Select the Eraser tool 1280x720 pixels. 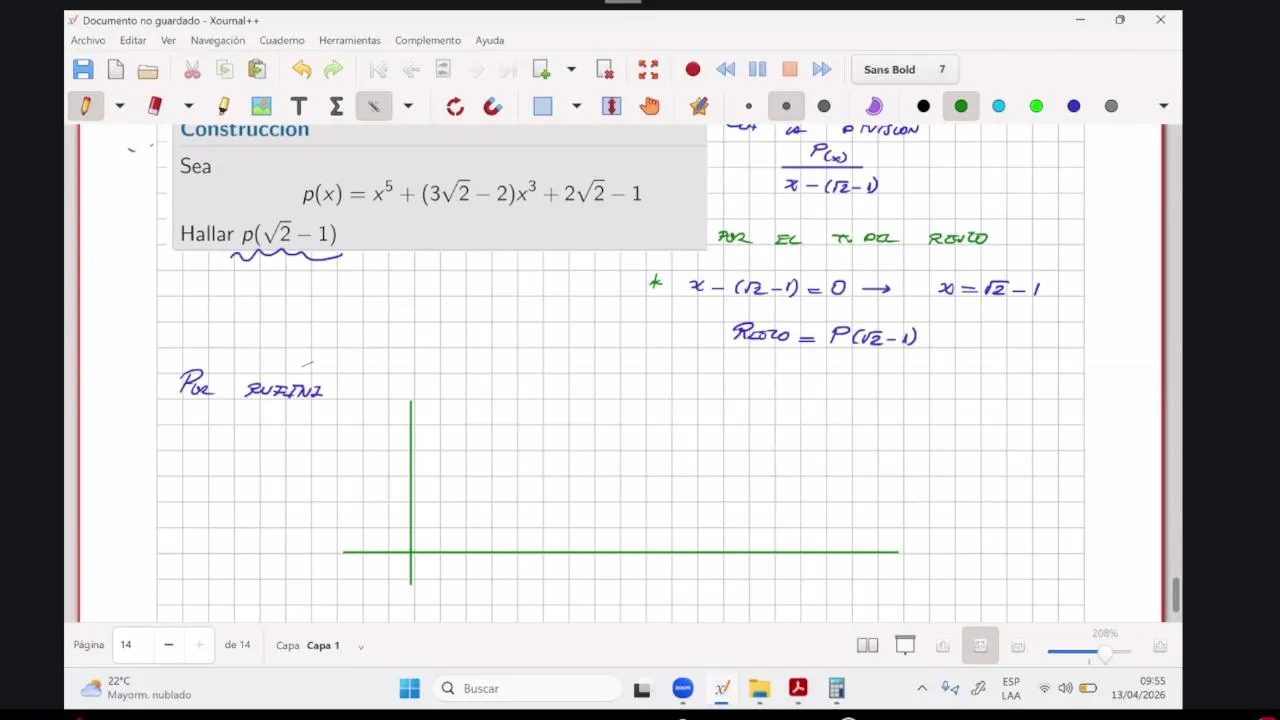click(155, 106)
